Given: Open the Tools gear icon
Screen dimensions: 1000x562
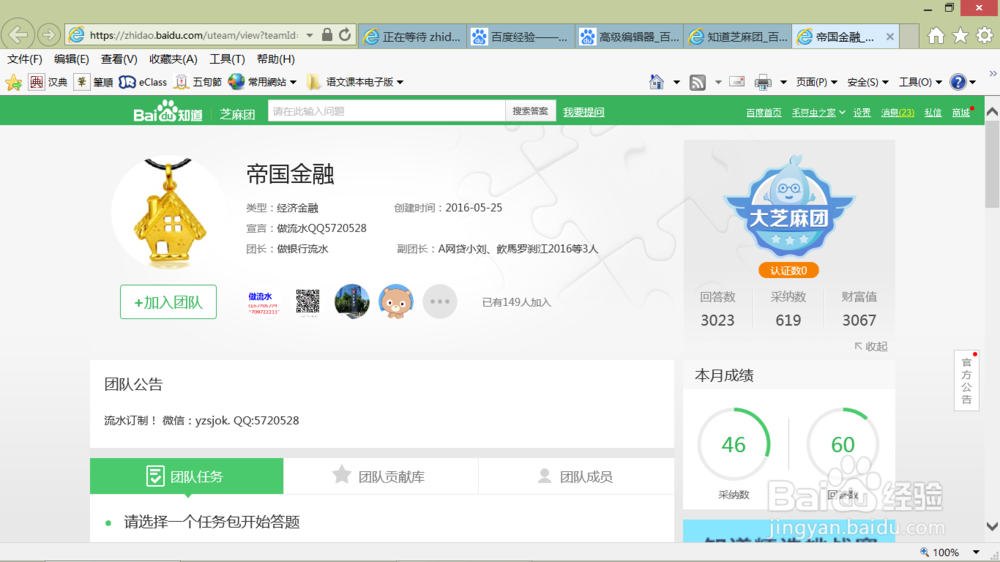Looking at the screenshot, I should point(984,36).
